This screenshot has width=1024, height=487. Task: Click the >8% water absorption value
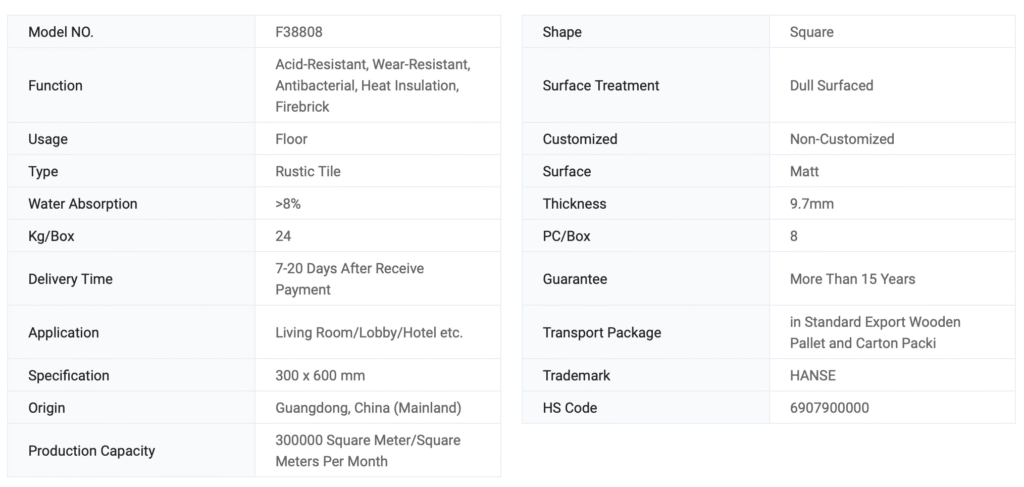point(288,204)
